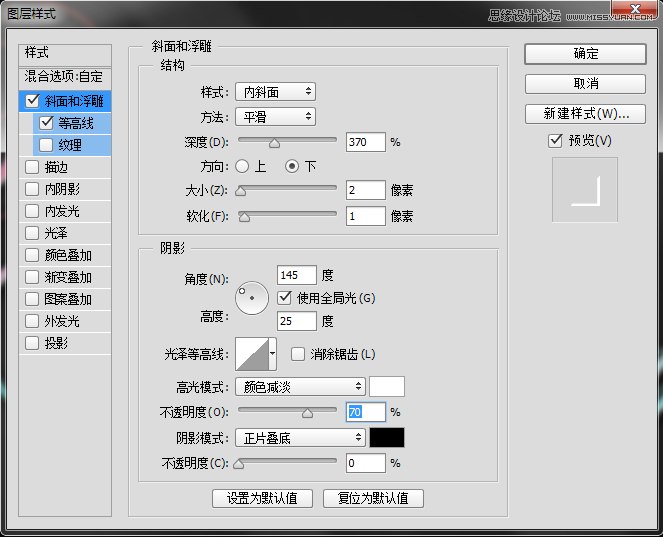The width and height of the screenshot is (663, 537).
Task: Expand the 光泽等高线 picker arrow
Action: [273, 353]
